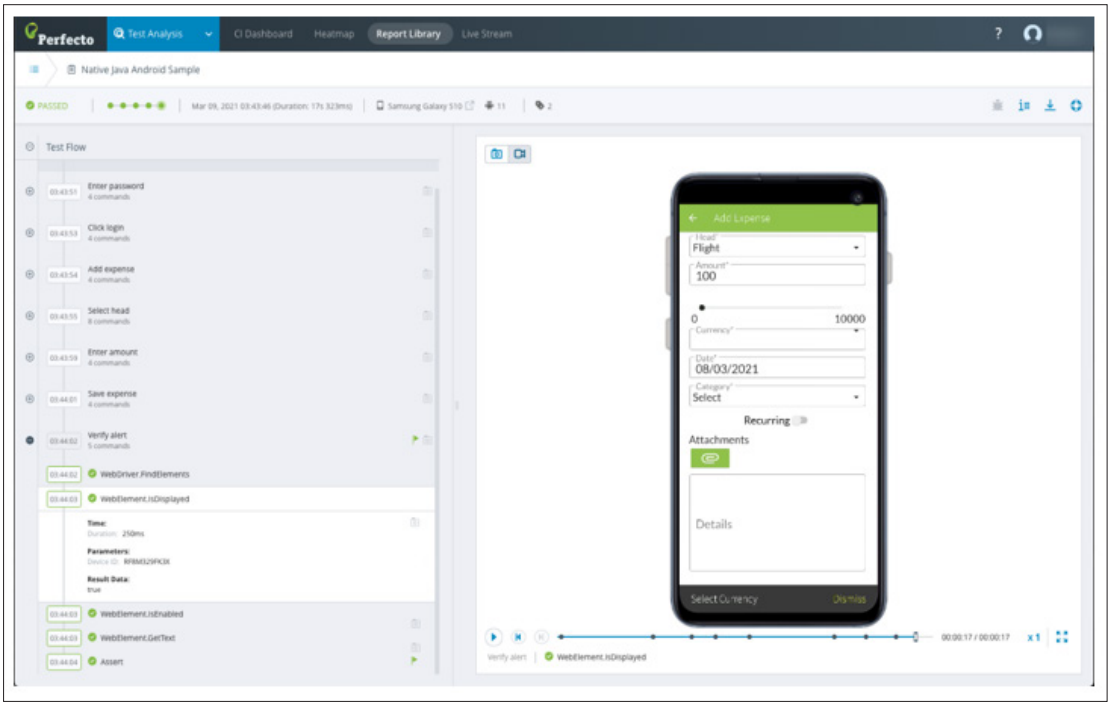1112x707 pixels.
Task: Click the Android version 11 icon
Action: 489,106
